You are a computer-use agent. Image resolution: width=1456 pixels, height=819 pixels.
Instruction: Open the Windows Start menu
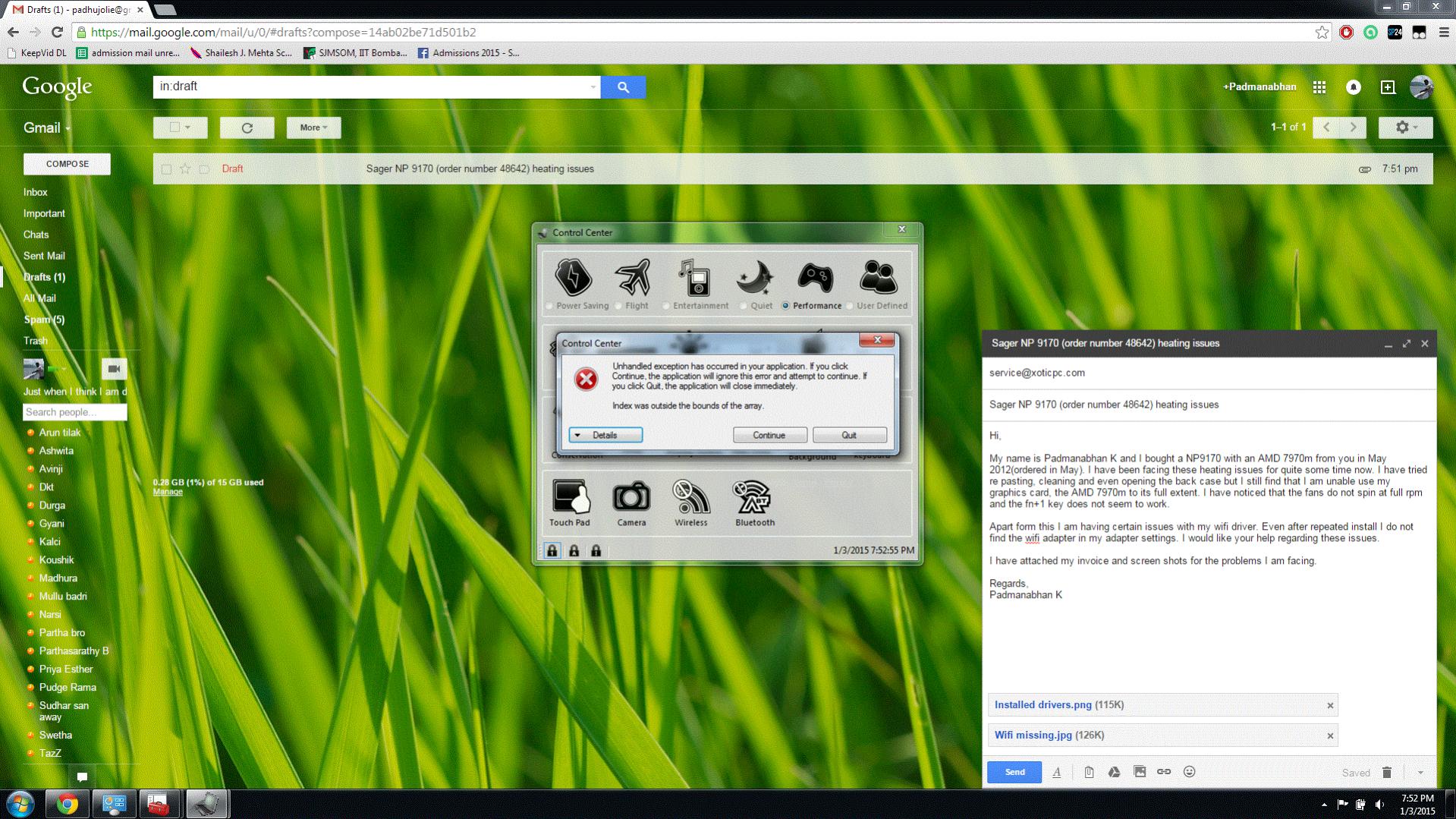tap(19, 804)
